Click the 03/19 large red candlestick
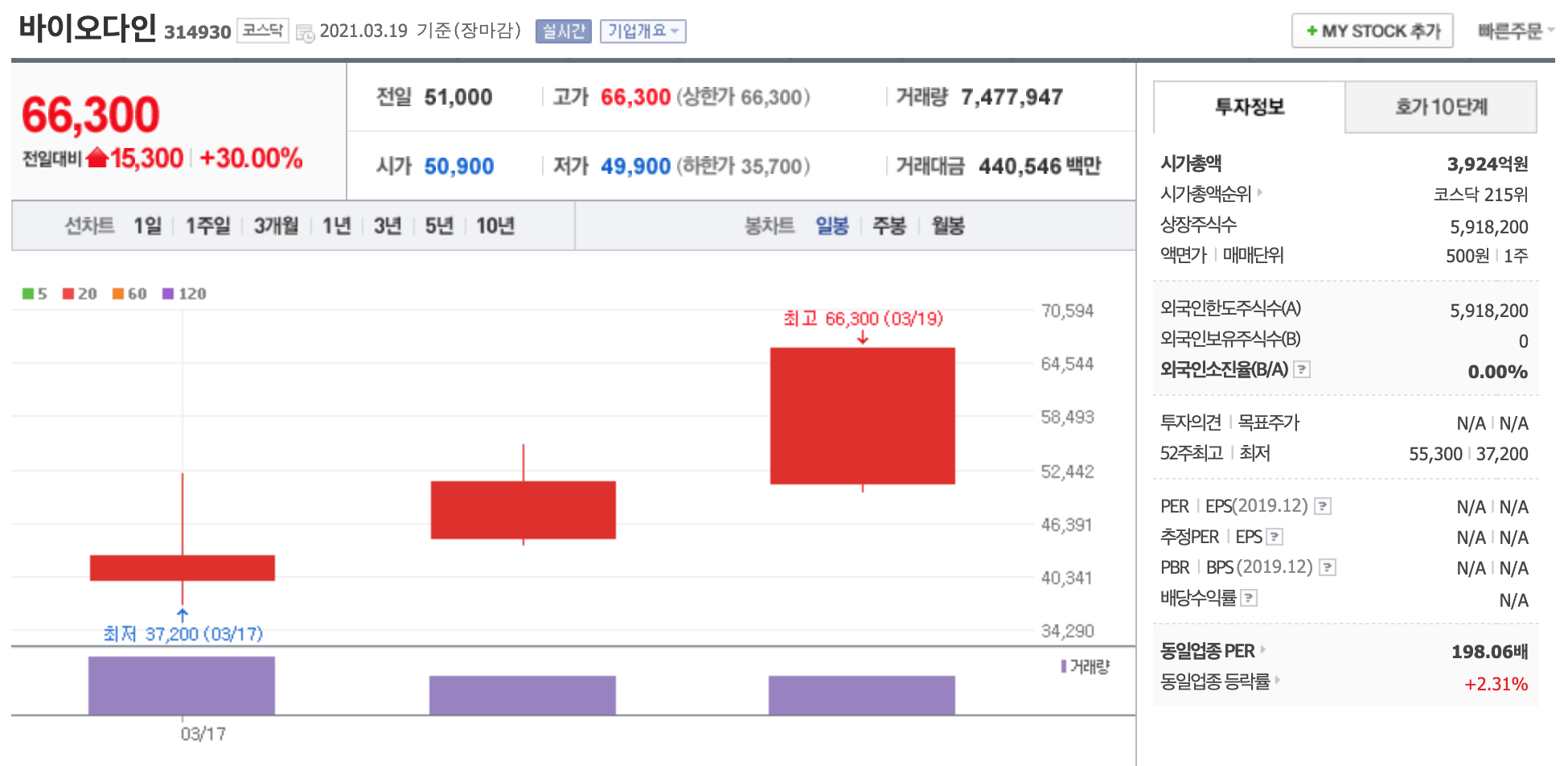The image size is (1568, 766). [863, 416]
